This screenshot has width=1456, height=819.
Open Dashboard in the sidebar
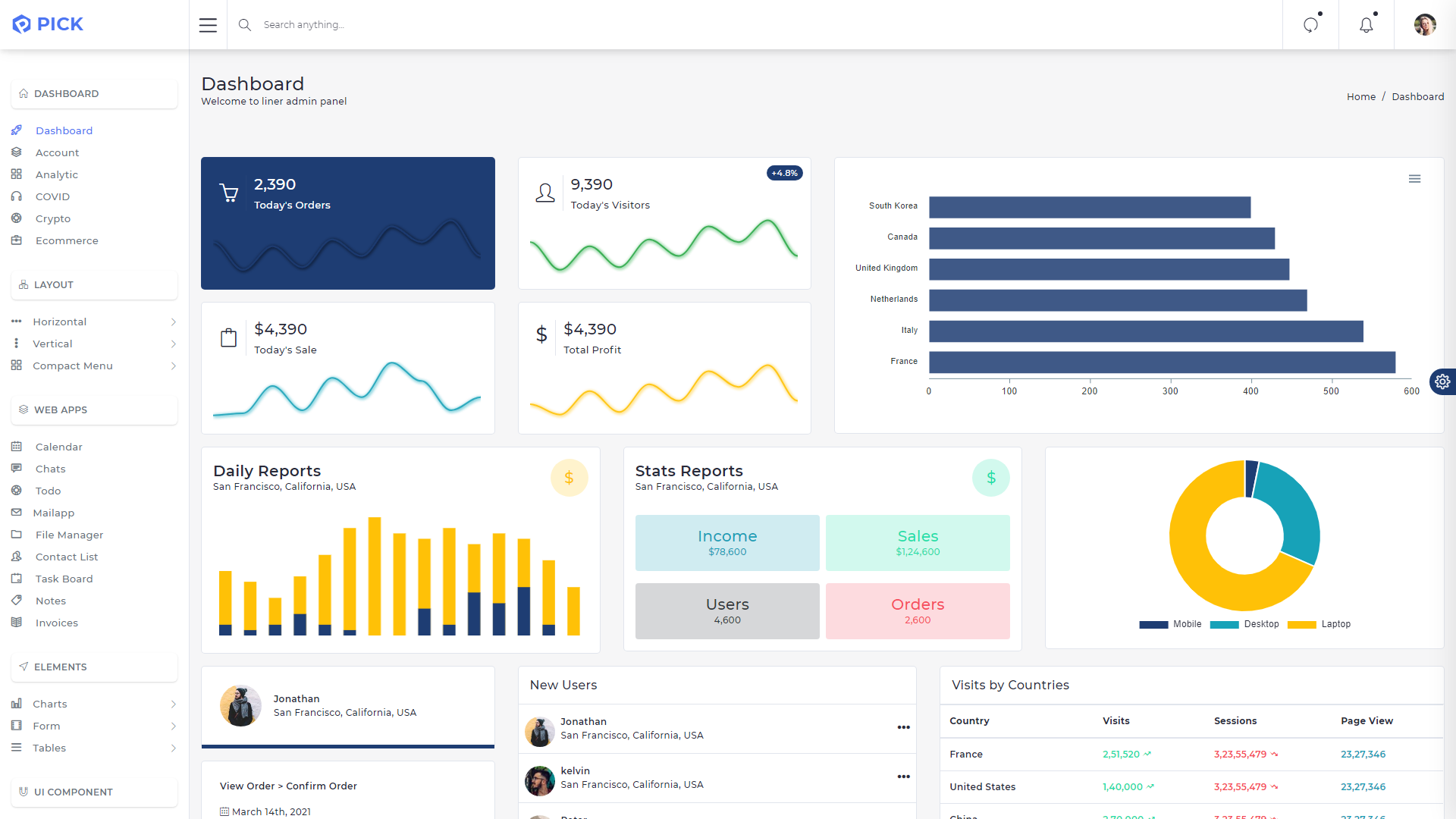[64, 130]
